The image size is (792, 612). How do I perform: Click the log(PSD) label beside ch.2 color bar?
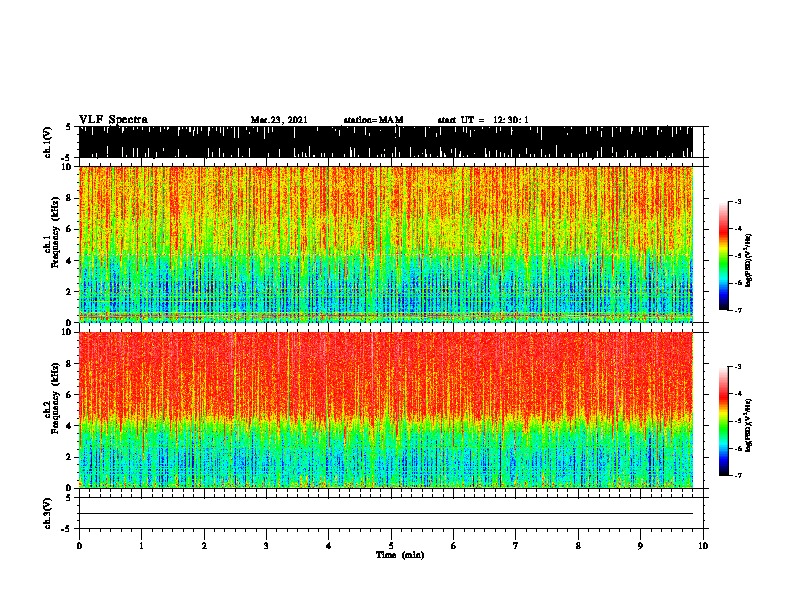click(x=748, y=426)
